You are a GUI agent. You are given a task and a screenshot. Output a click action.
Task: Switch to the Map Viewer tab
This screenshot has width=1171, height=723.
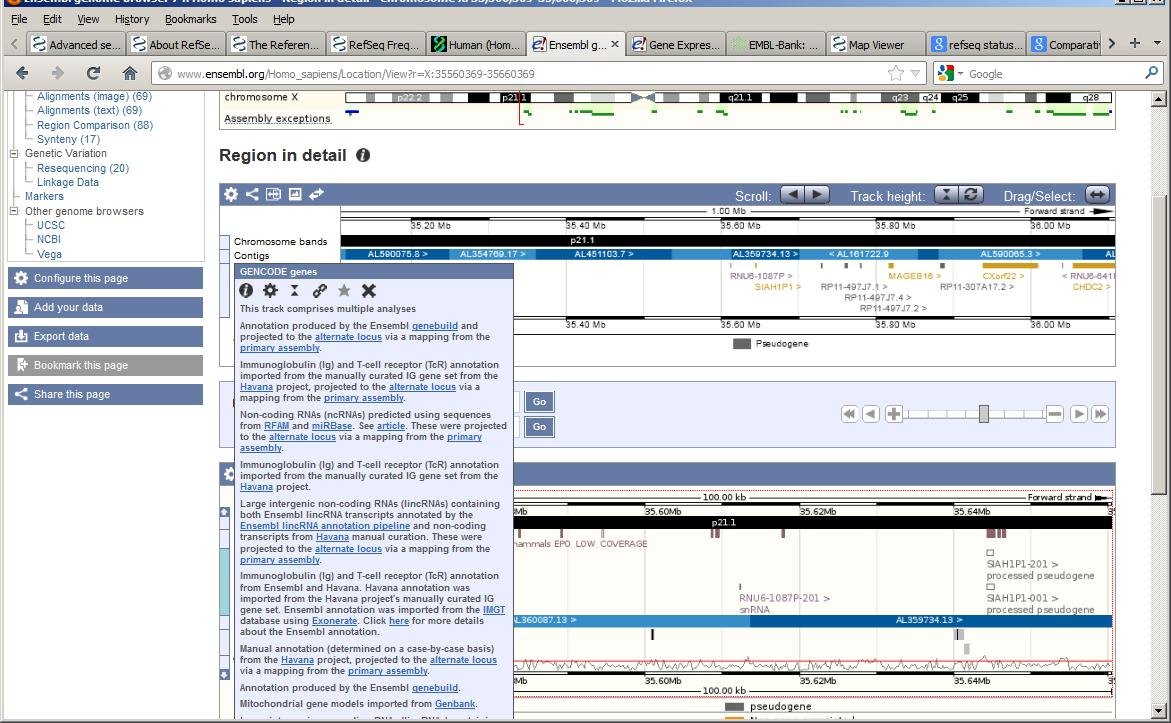pos(875,45)
